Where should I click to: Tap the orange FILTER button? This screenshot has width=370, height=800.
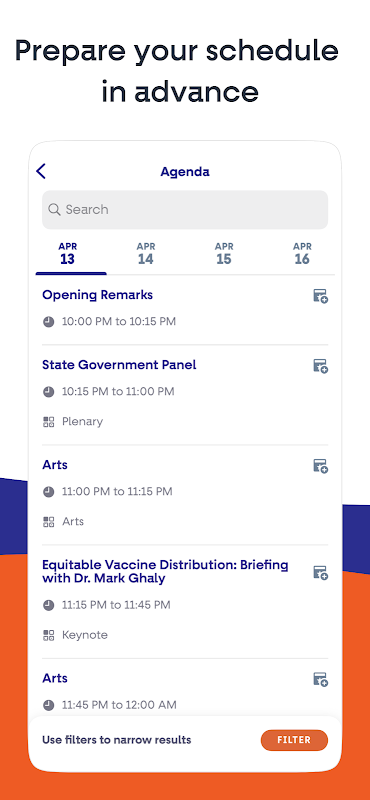tap(294, 740)
